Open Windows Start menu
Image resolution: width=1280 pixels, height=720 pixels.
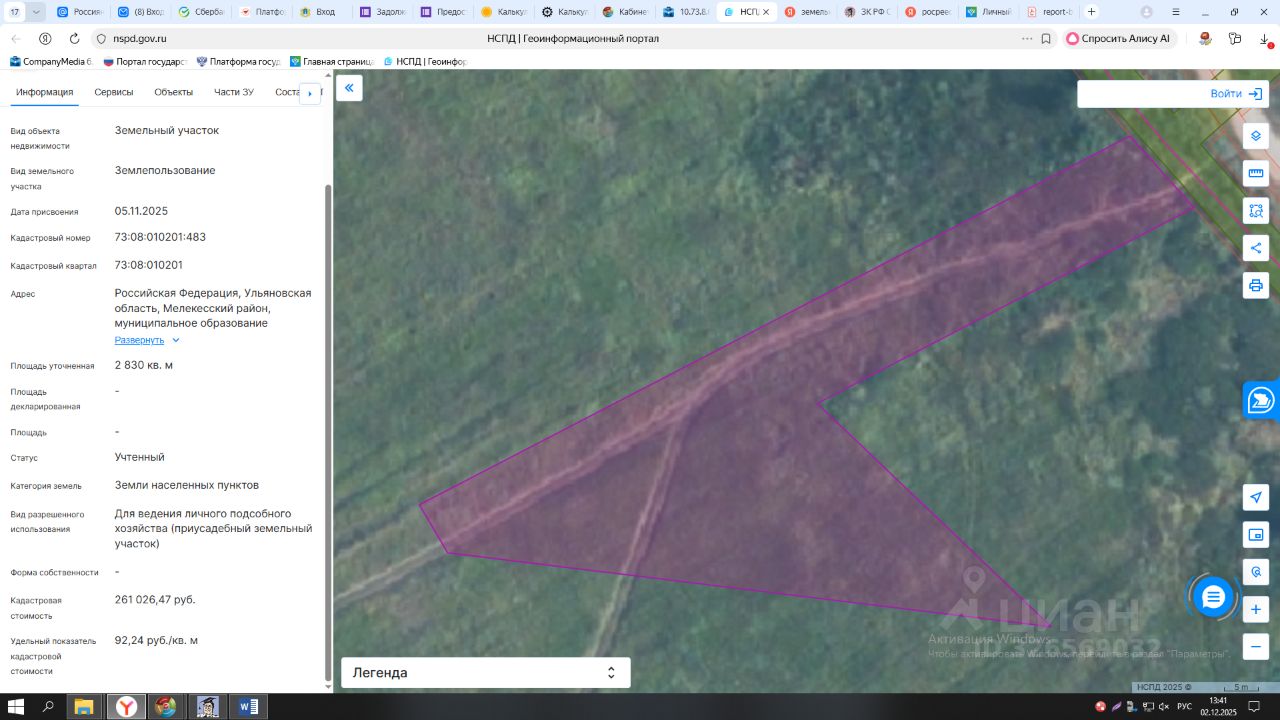16,707
